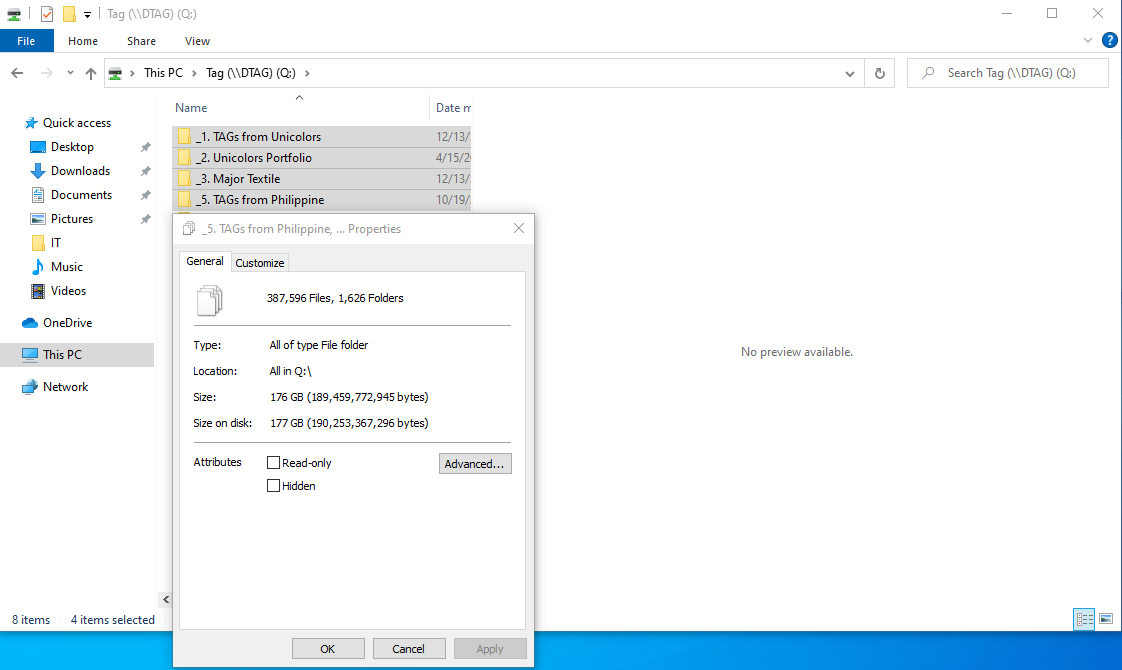This screenshot has width=1122, height=670.
Task: Switch to the View ribbon tab
Action: tap(197, 41)
